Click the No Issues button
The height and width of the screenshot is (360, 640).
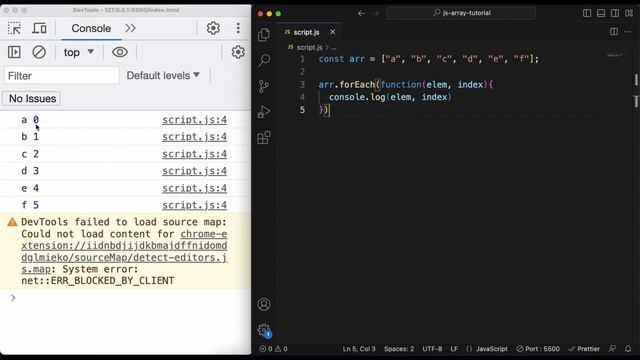[32, 98]
